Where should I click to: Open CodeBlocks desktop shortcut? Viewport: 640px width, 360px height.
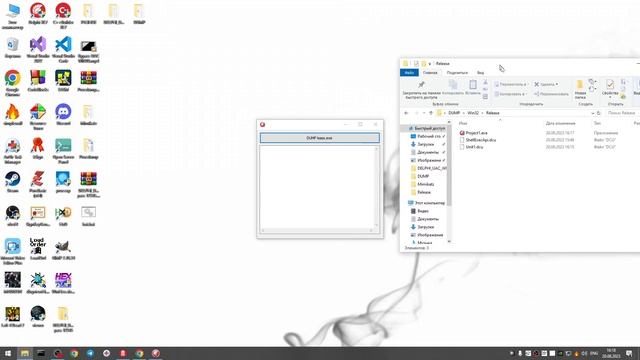click(x=38, y=81)
